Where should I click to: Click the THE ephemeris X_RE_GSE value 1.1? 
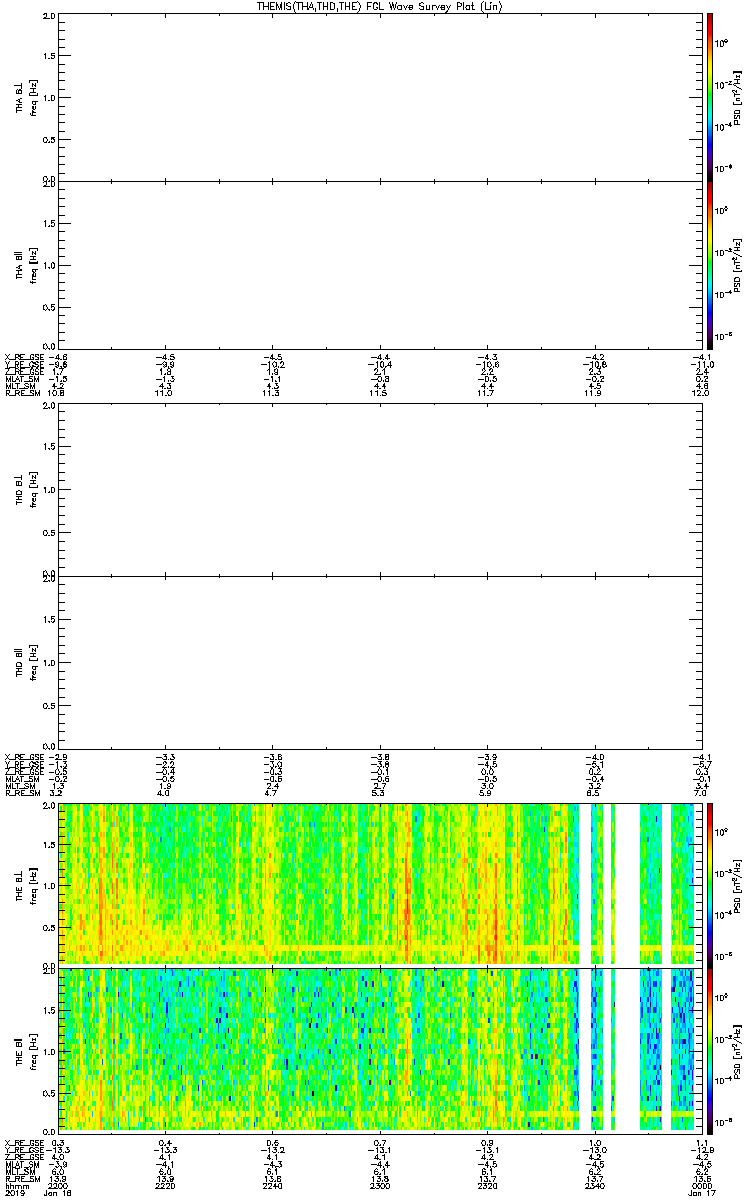click(701, 1142)
